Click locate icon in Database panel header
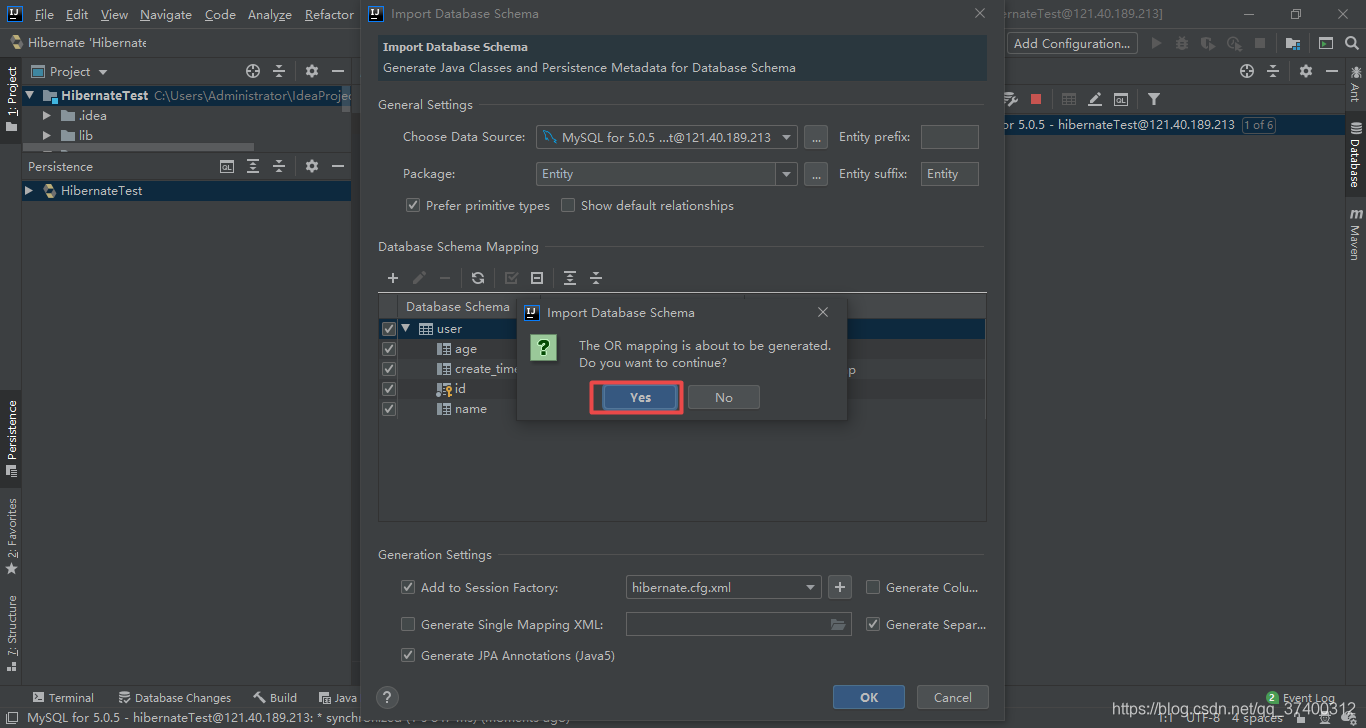The width and height of the screenshot is (1366, 728). tap(1247, 71)
